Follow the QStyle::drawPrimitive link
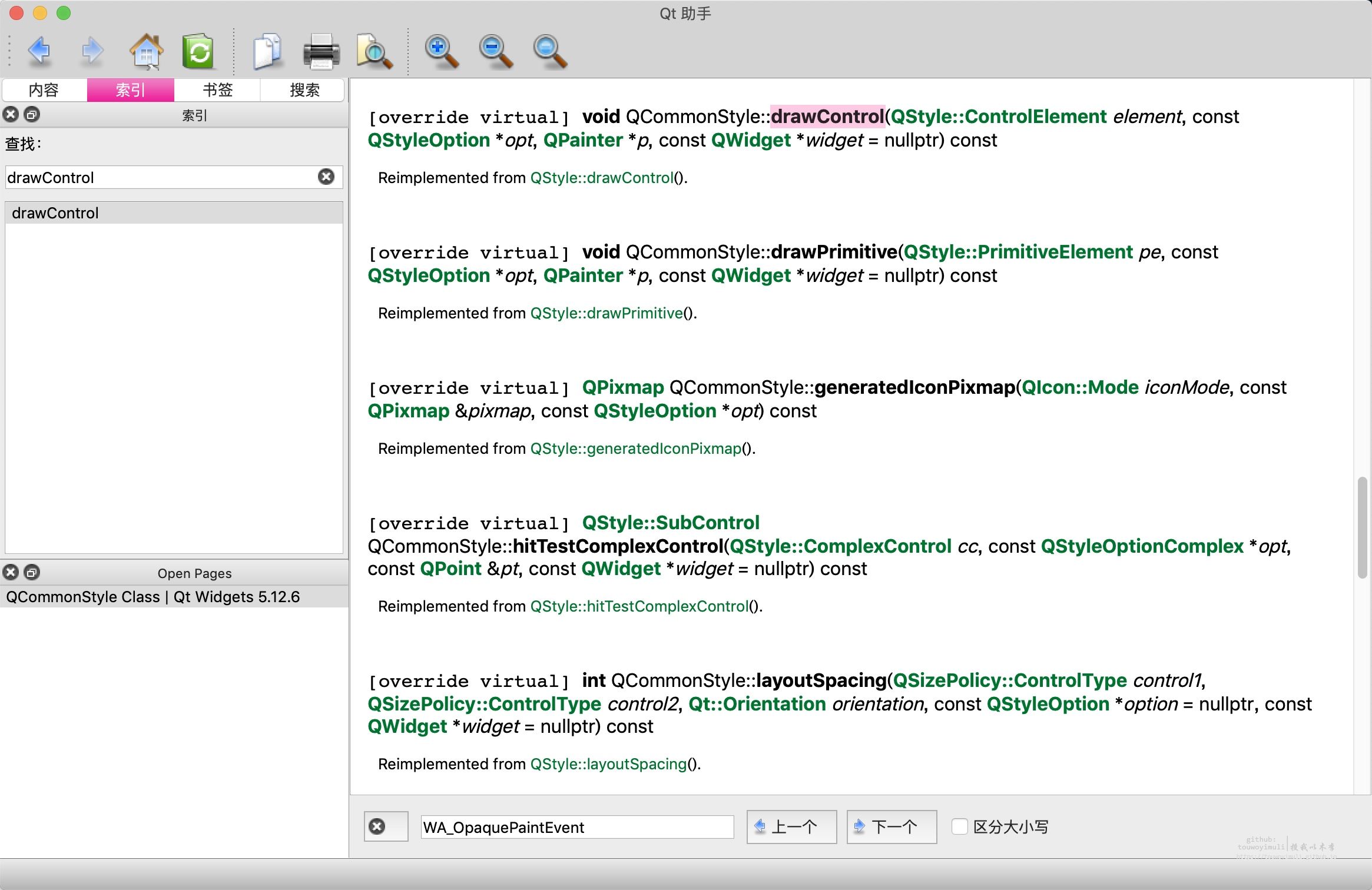This screenshot has height=890, width=1372. 607,313
